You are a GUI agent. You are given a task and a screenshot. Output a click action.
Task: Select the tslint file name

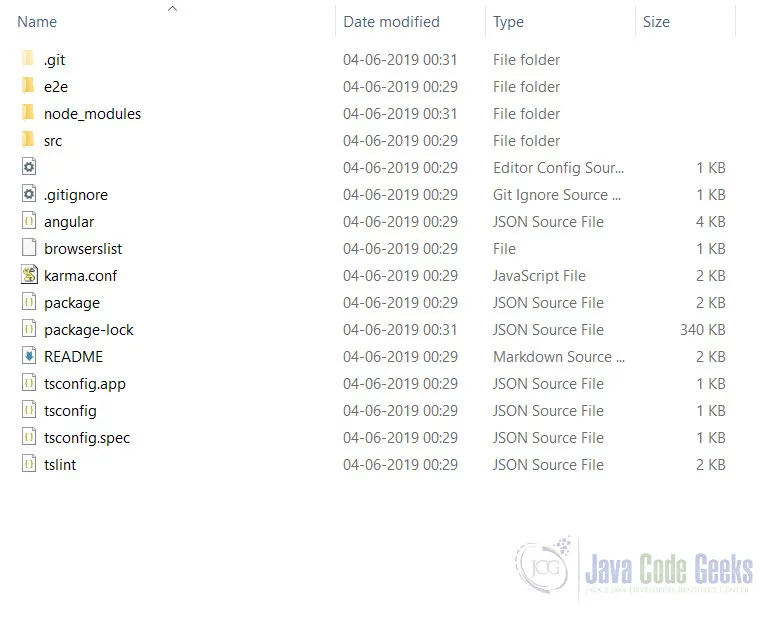click(x=60, y=465)
